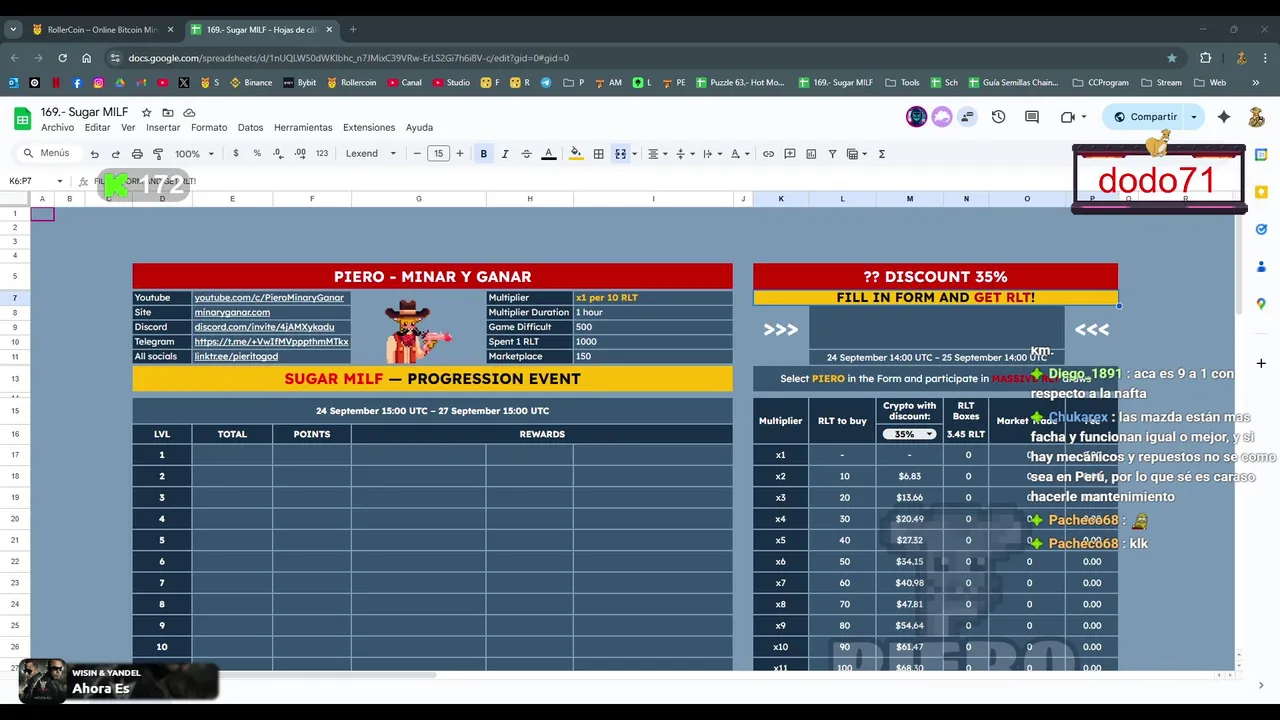Open the Editar menu
Viewport: 1280px width, 720px height.
(x=97, y=128)
